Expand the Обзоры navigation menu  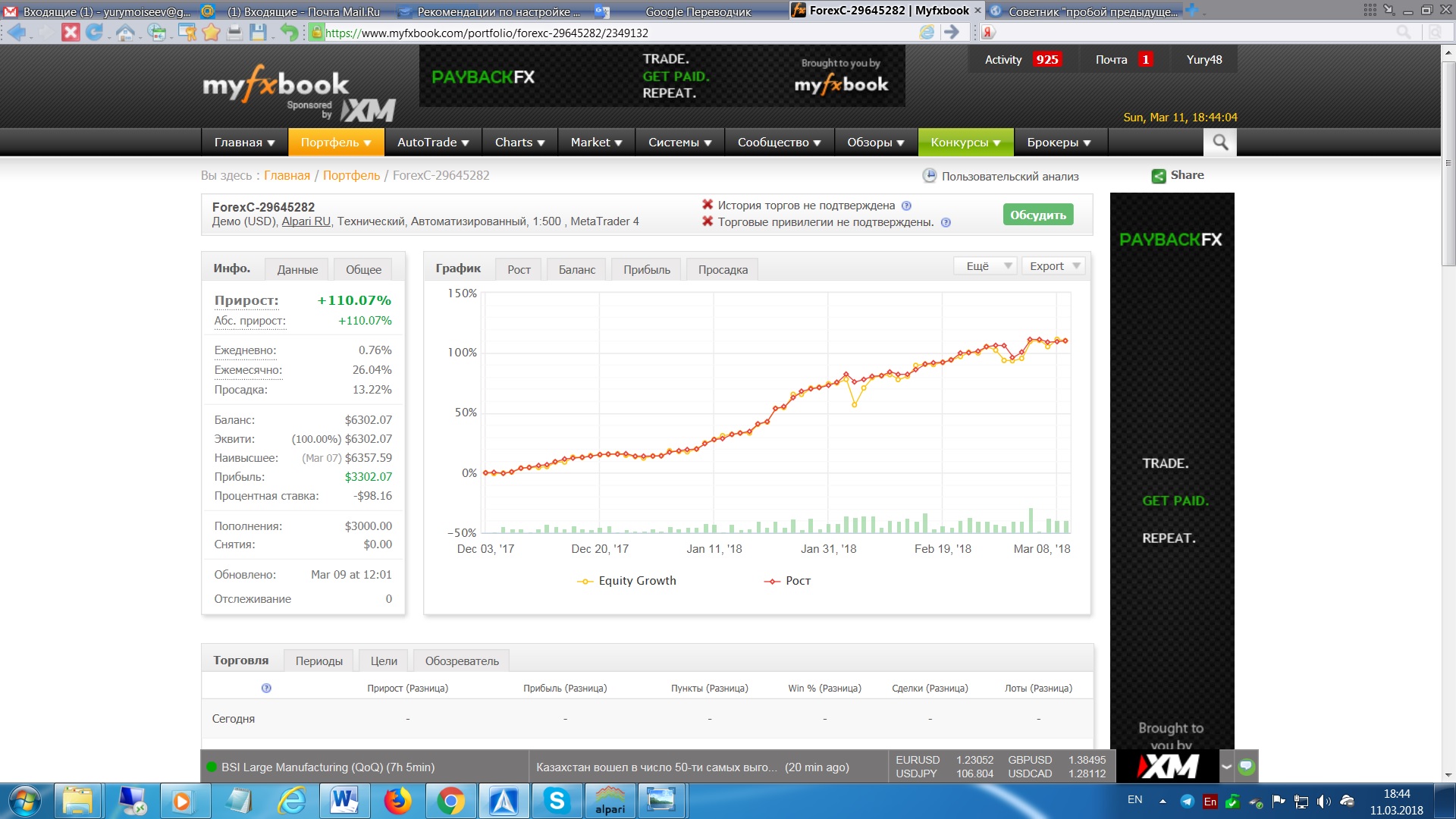tap(875, 143)
